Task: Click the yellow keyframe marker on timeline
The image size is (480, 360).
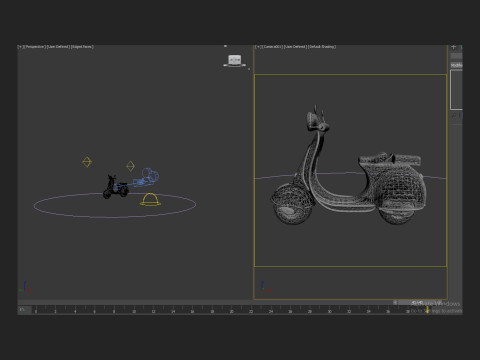Action: [x=427, y=310]
